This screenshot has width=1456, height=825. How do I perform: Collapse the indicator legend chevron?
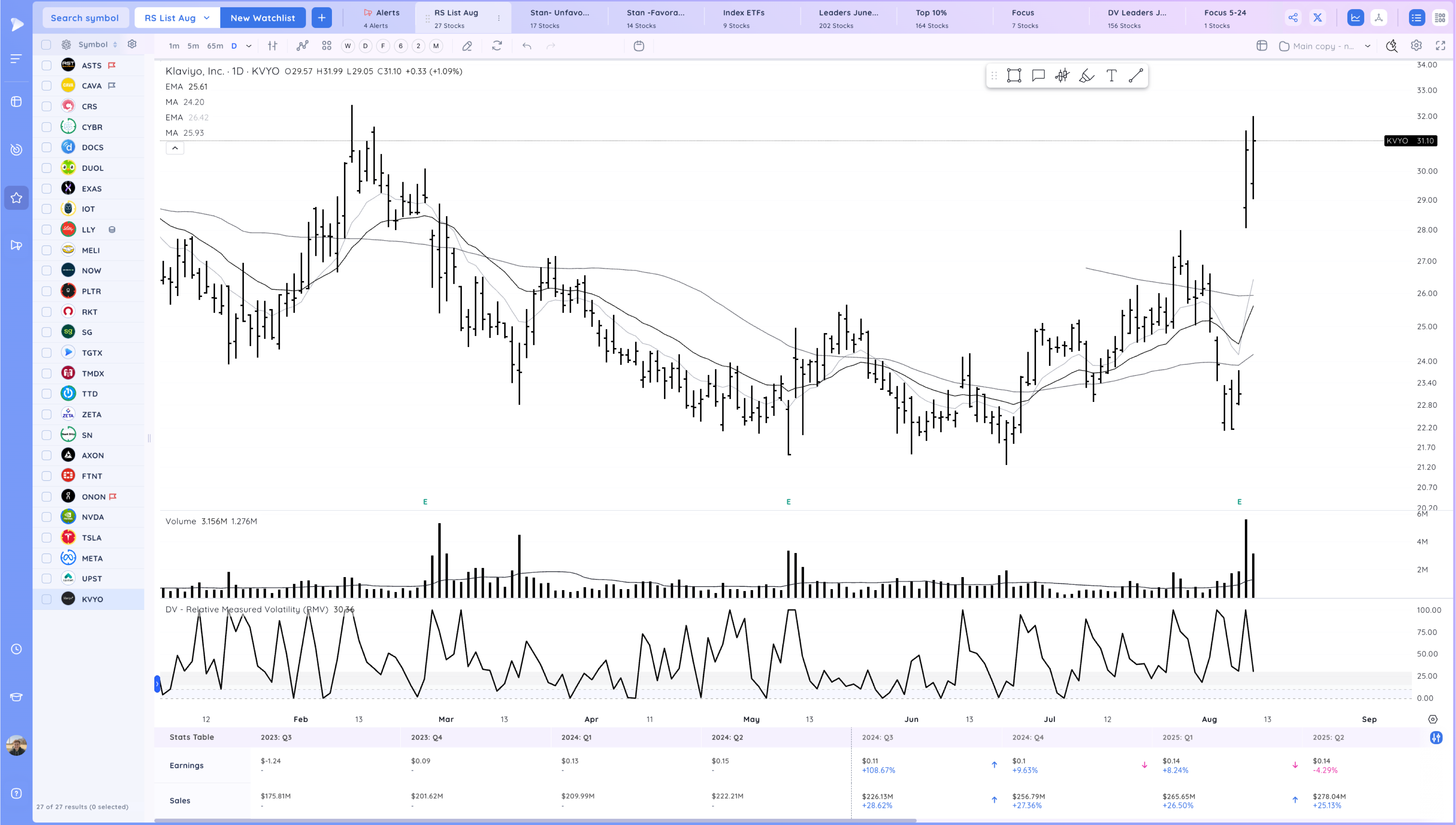click(x=175, y=148)
